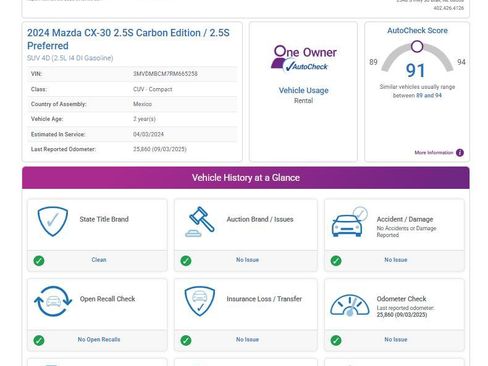Click the Odometer Check label
The height and width of the screenshot is (366, 488).
[402, 299]
